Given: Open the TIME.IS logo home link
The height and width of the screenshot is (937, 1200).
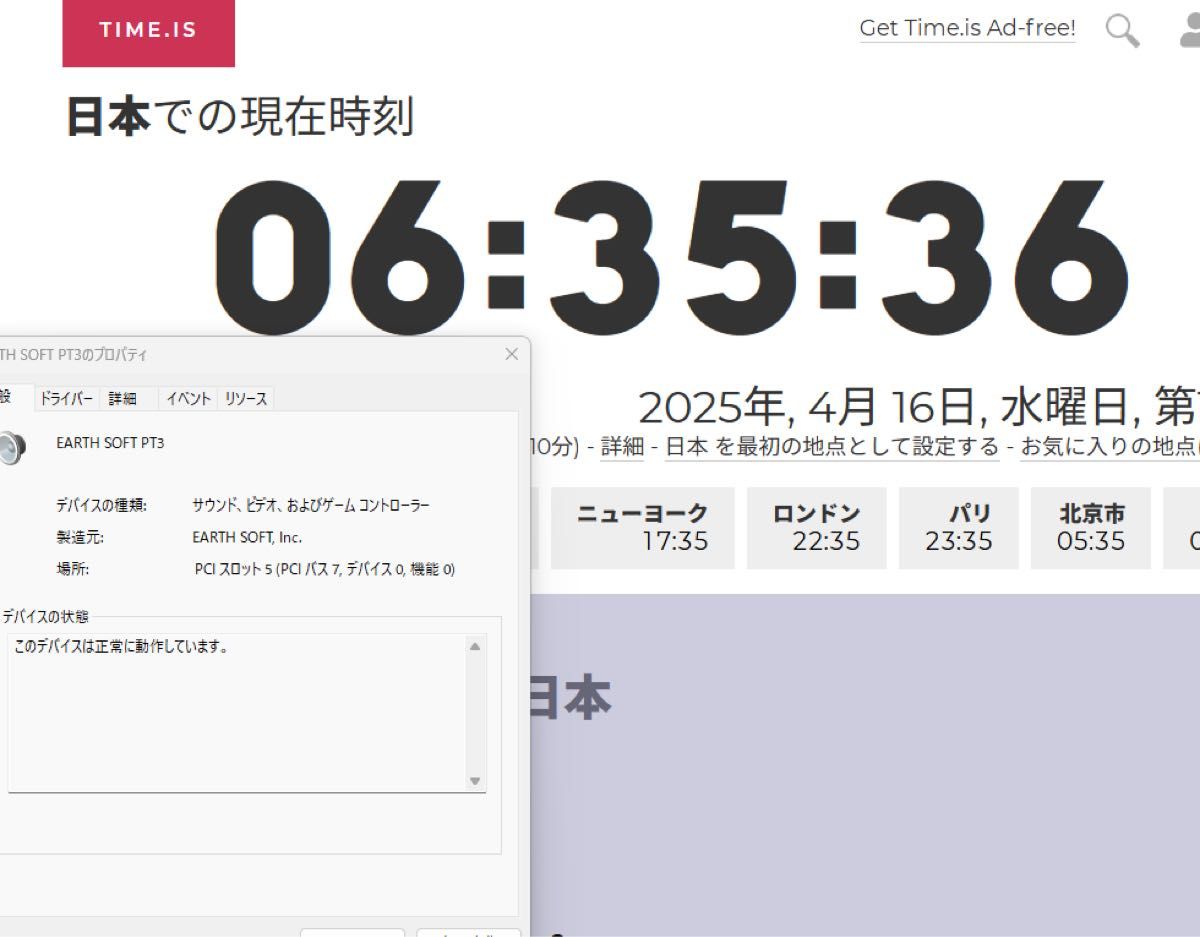Looking at the screenshot, I should pos(148,31).
